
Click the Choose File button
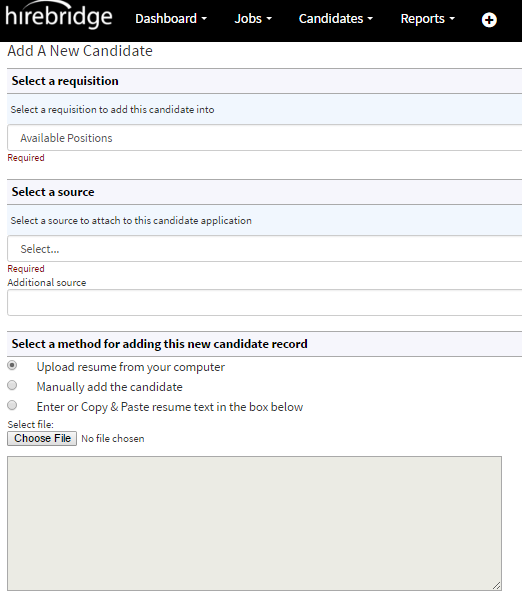coord(42,438)
